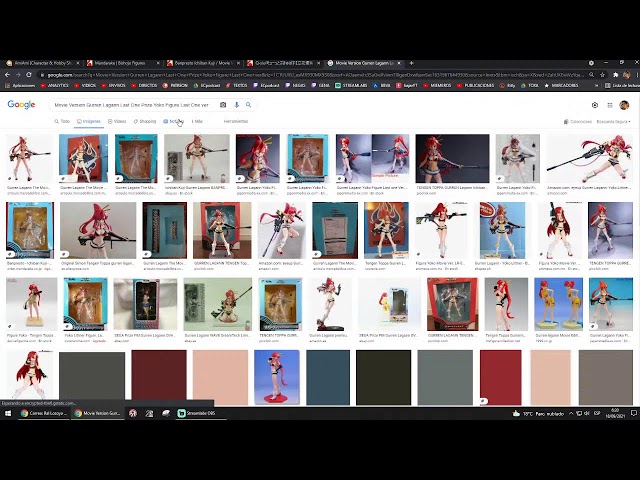
Task: Expand the Búsqueda Segura dropdown
Action: (x=613, y=122)
